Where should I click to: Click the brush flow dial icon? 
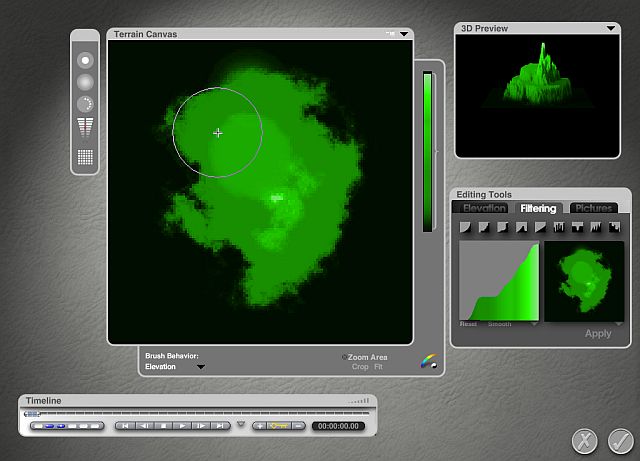(x=85, y=103)
